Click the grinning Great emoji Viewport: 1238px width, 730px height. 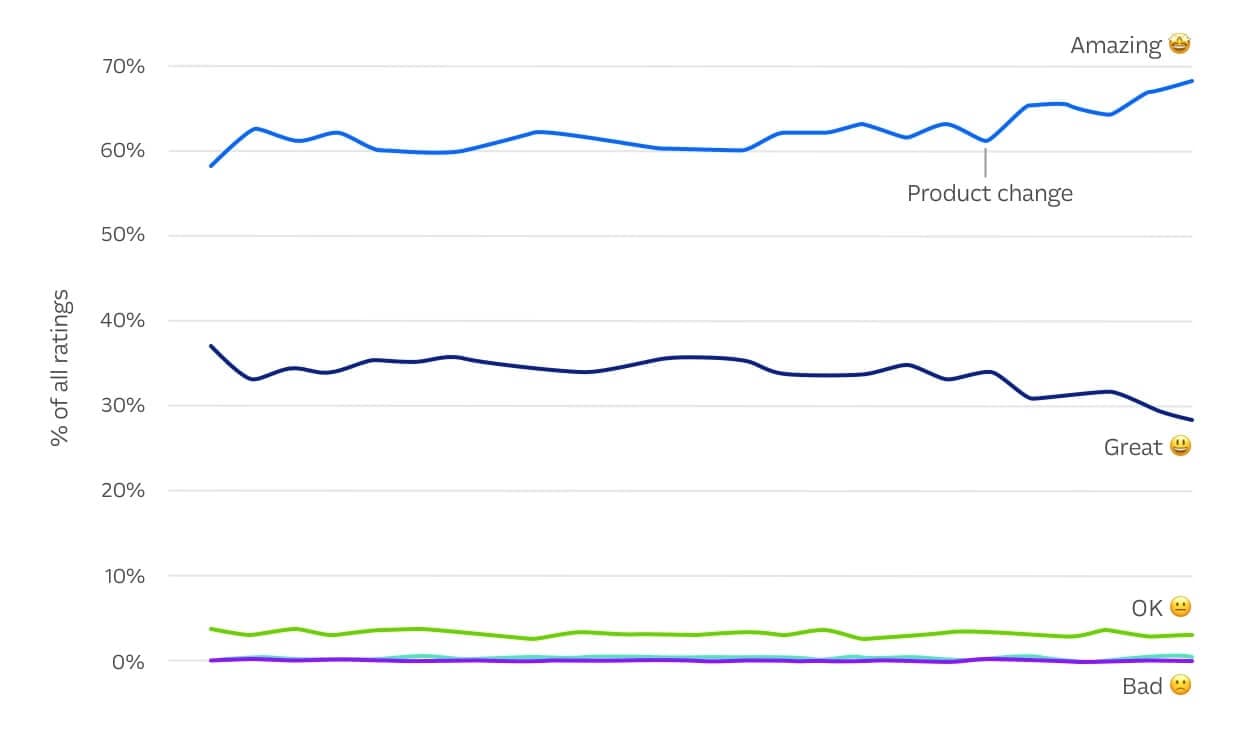point(1181,447)
